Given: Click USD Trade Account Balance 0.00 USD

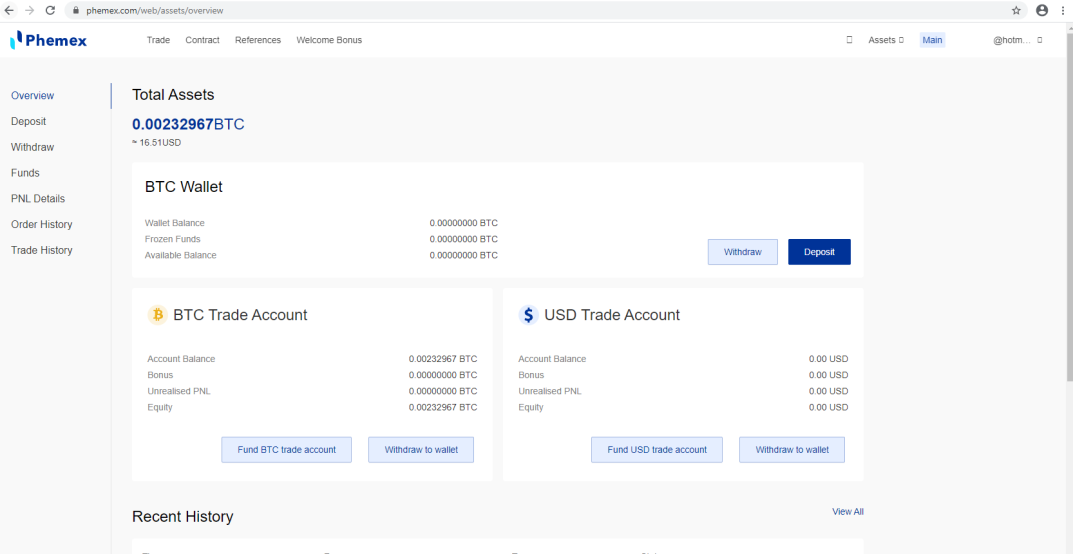Looking at the screenshot, I should coord(828,359).
